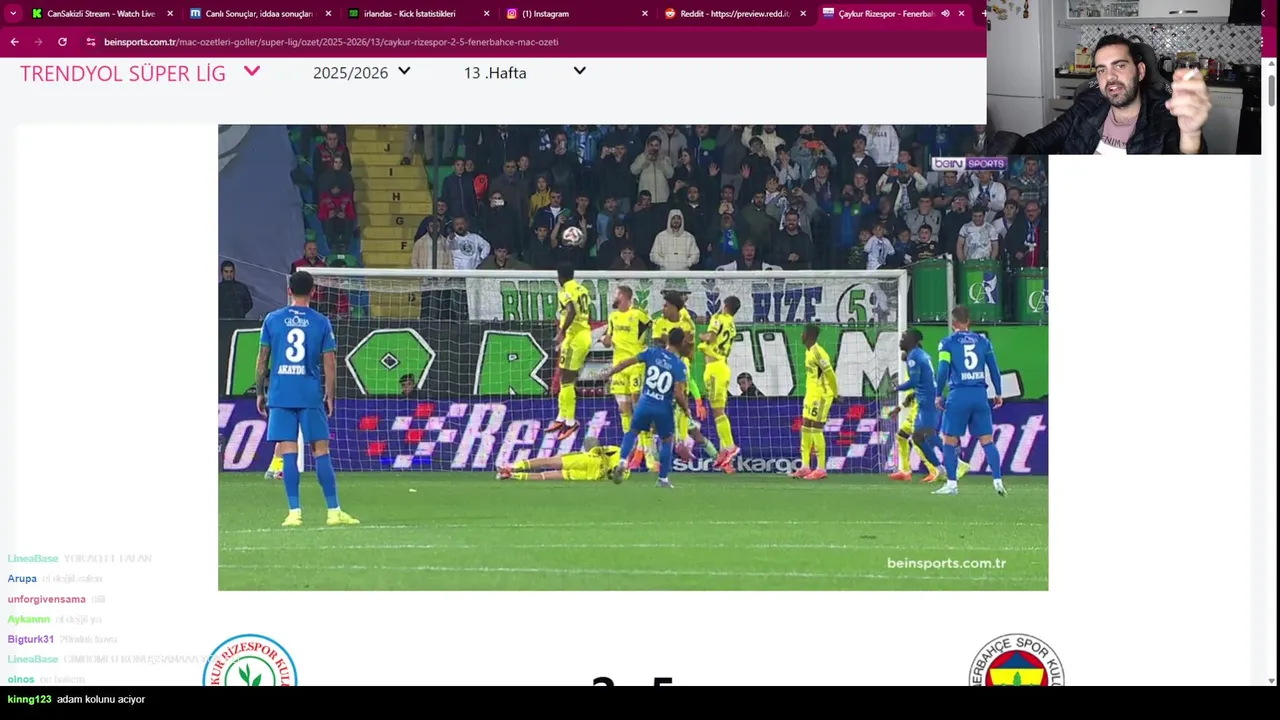Screen dimensions: 1280x720
Task: Close the CanSakizli Stream tab
Action: click(170, 14)
